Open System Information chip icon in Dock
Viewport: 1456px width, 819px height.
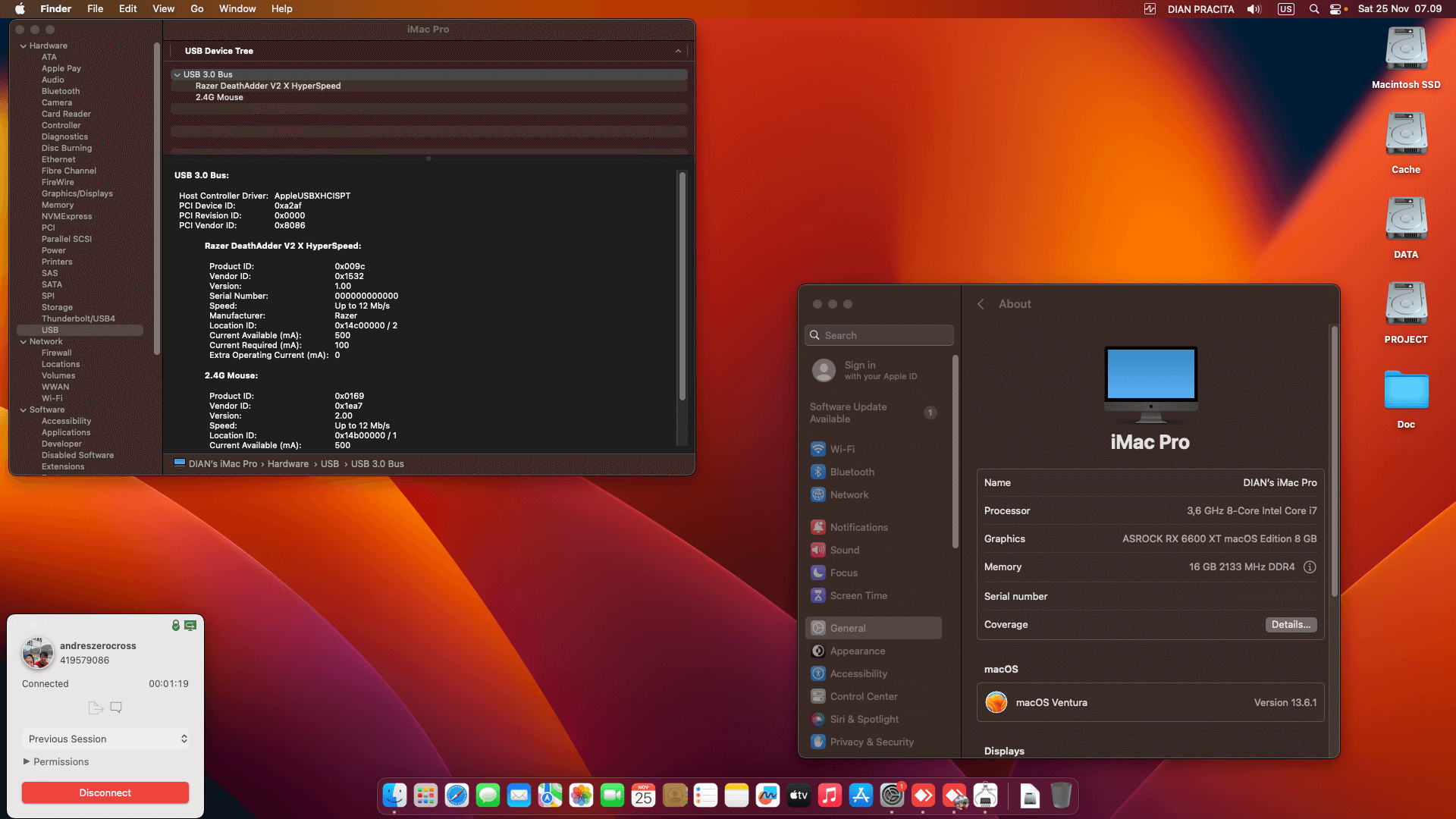pyautogui.click(x=985, y=795)
